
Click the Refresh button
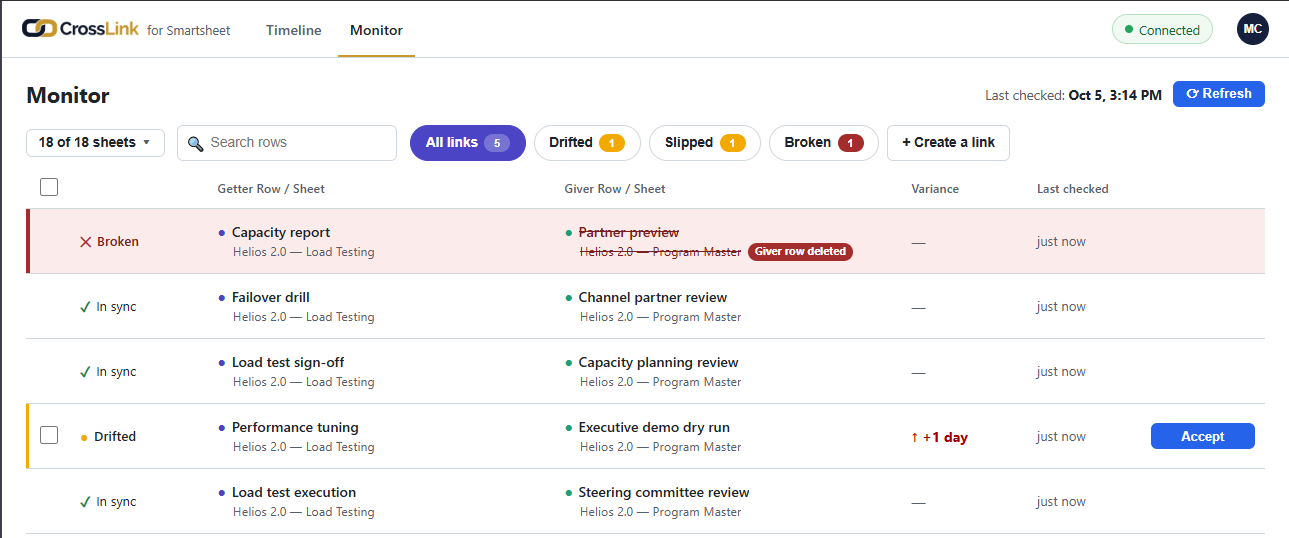[1219, 94]
